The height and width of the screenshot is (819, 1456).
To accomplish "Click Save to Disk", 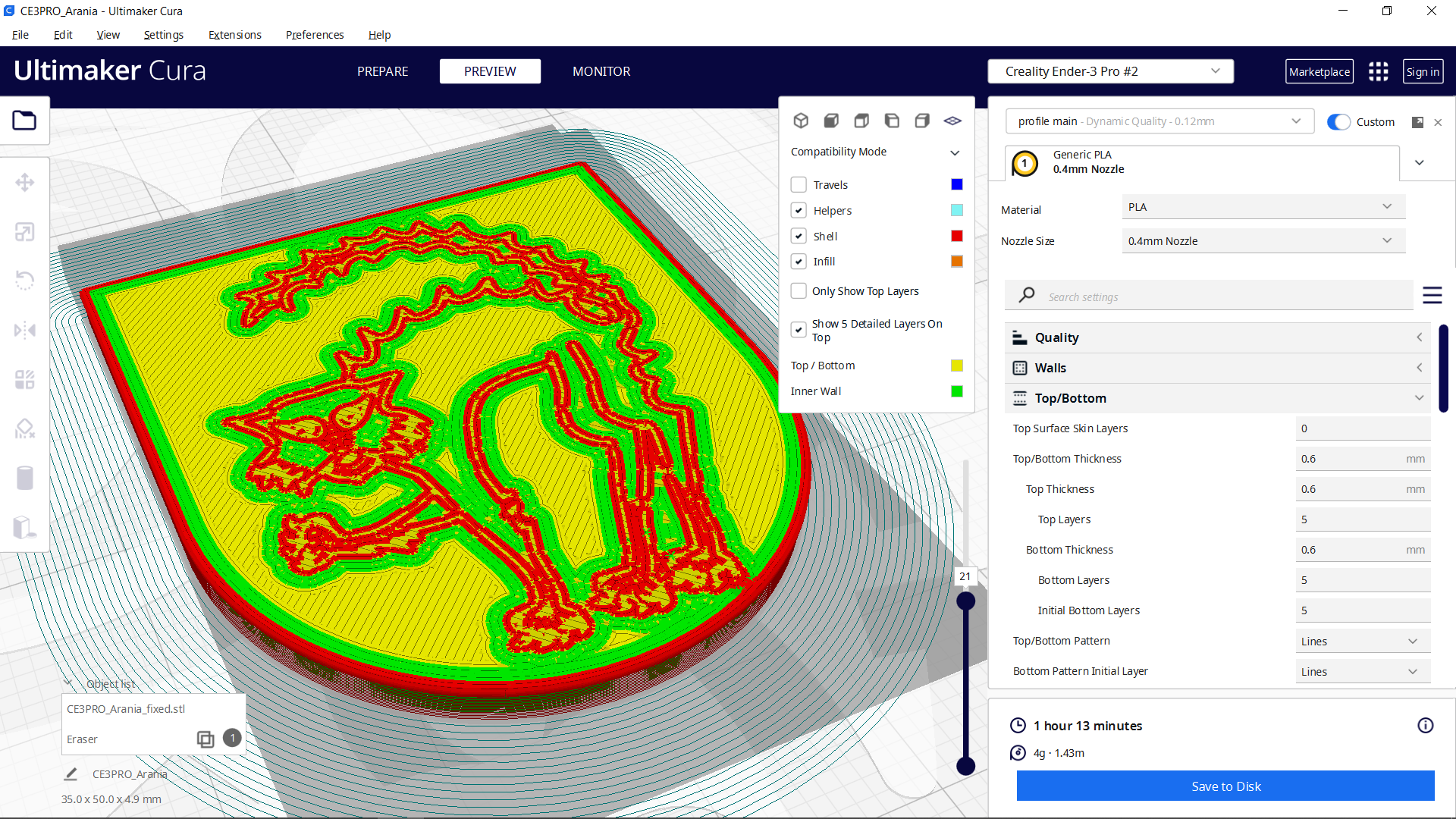I will tap(1225, 786).
